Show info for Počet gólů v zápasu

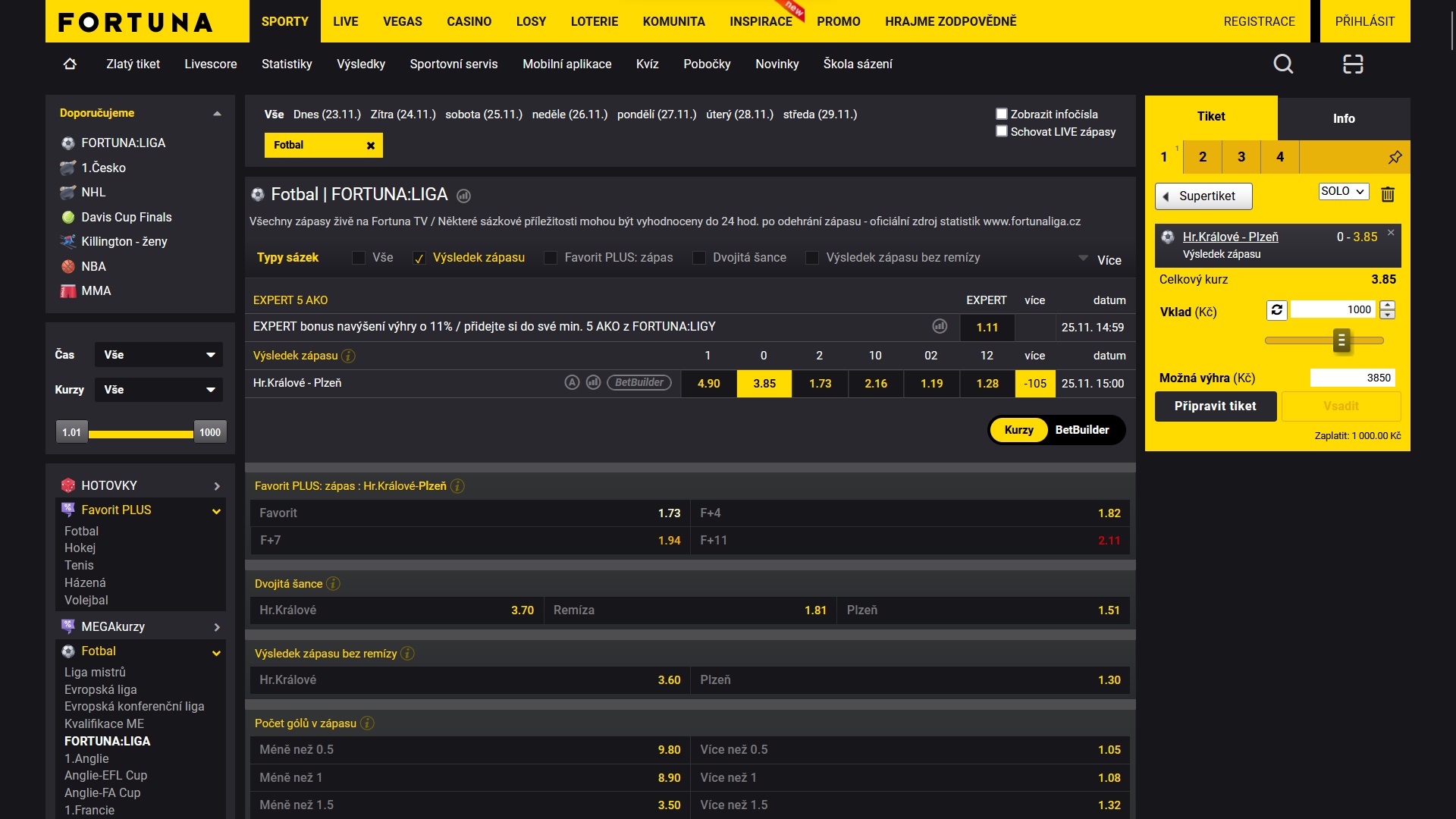pyautogui.click(x=367, y=723)
